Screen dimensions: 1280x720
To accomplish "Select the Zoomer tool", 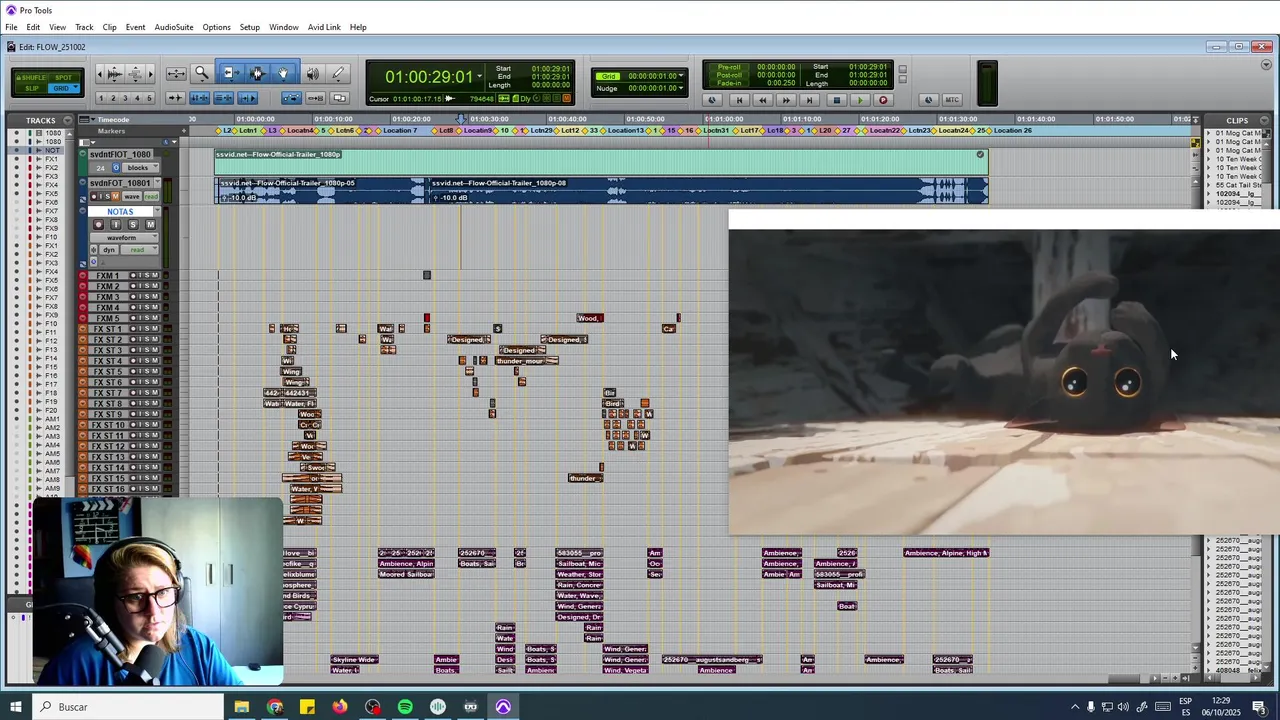I will [201, 74].
